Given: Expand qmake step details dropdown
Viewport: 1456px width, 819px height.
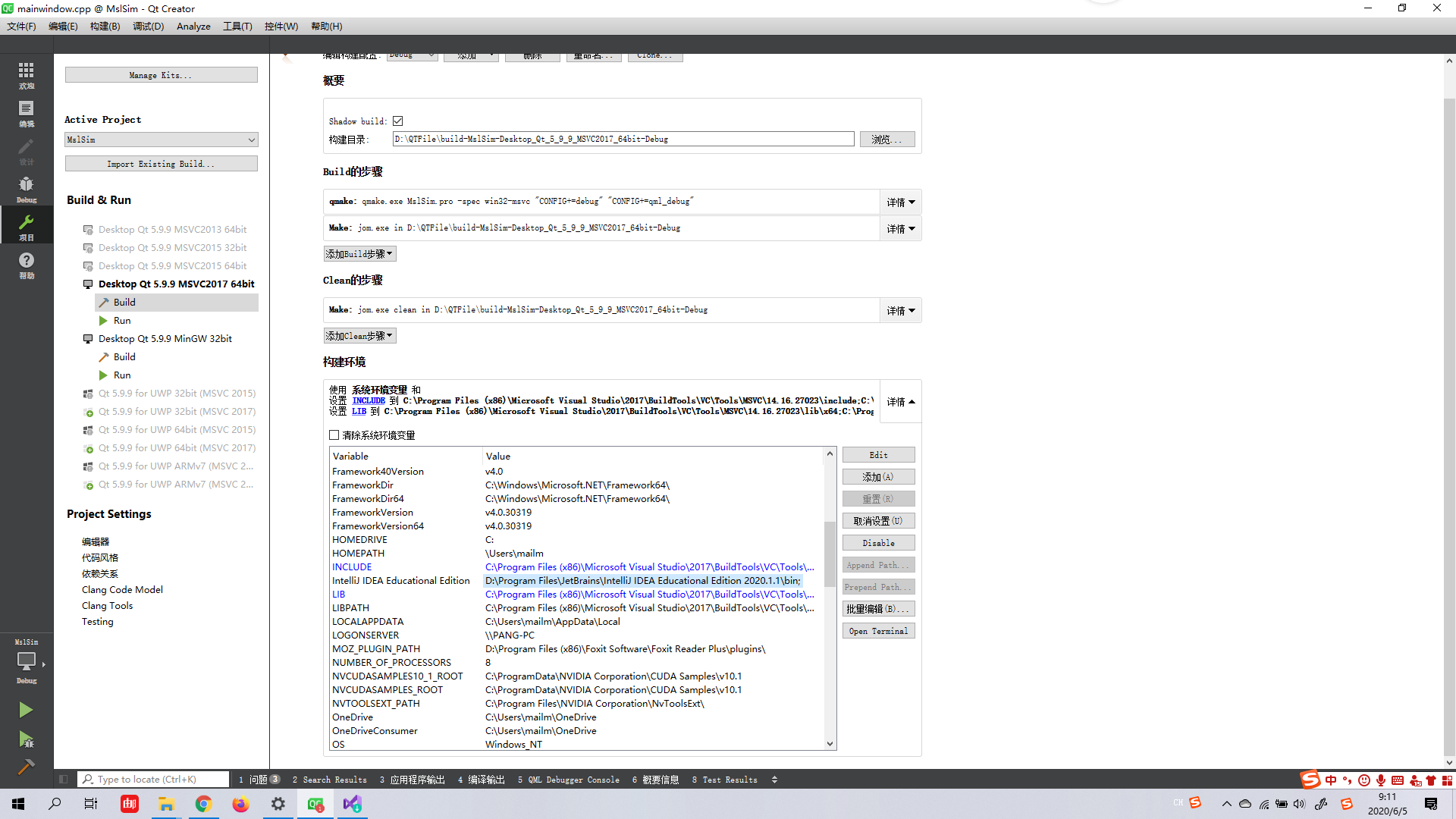Looking at the screenshot, I should point(900,202).
